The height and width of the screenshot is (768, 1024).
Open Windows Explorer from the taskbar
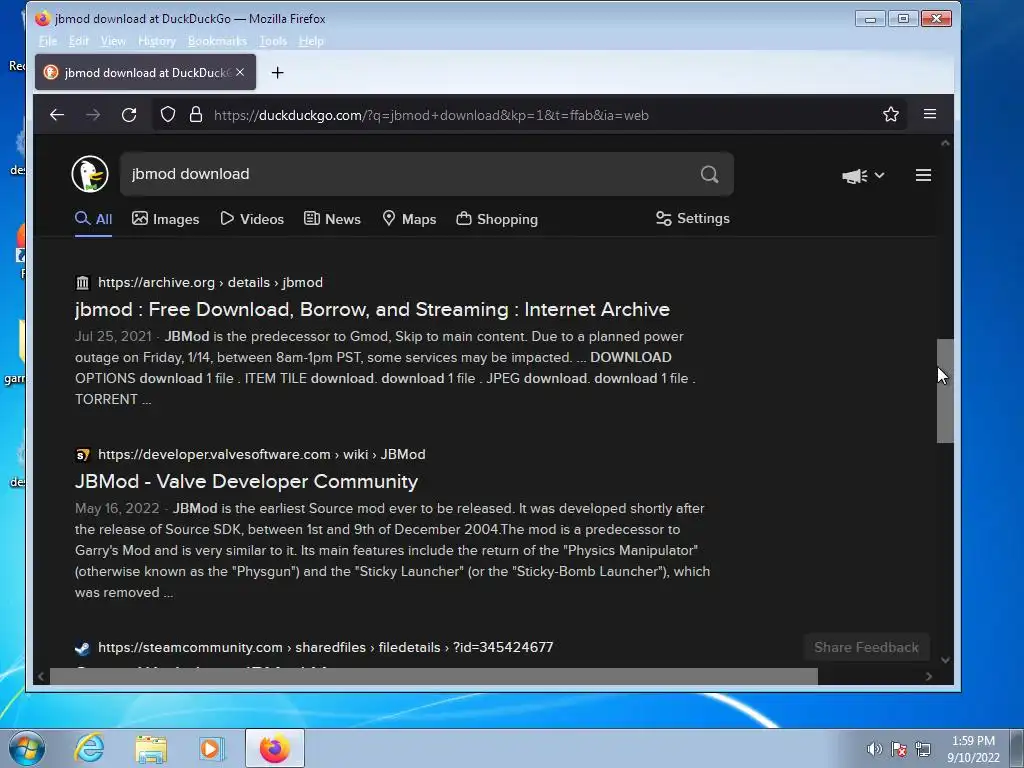pos(151,748)
